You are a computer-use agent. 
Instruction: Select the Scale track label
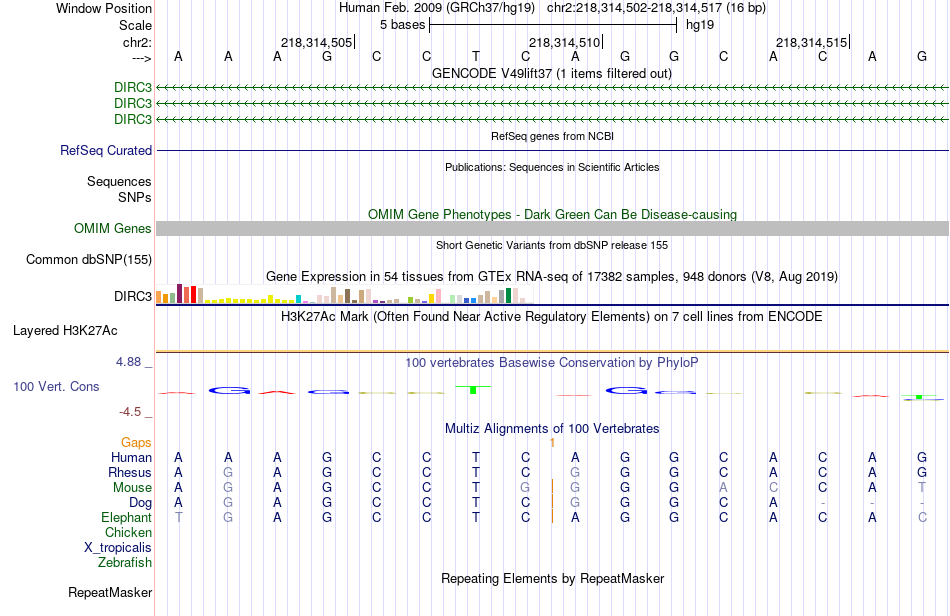[x=135, y=25]
